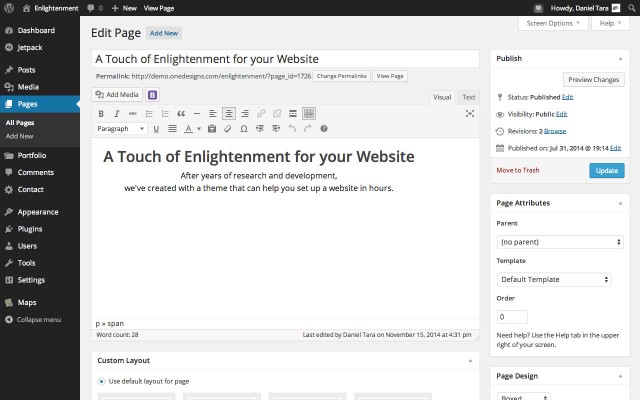Click the Move to Trash link

tap(517, 171)
